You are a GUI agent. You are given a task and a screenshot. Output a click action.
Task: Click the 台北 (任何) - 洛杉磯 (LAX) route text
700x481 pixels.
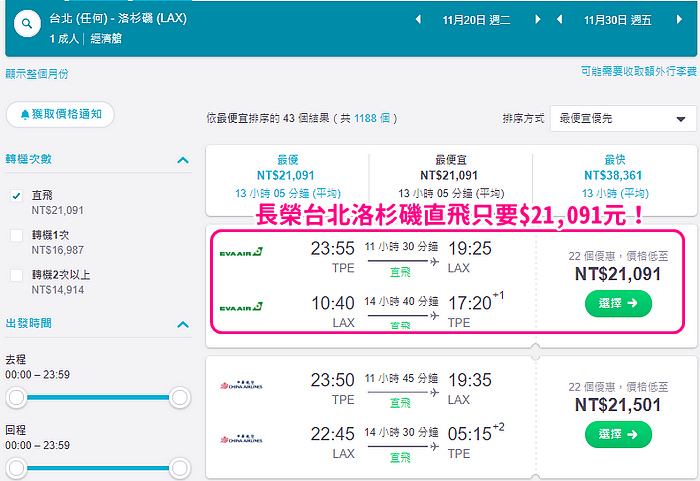[x=118, y=18]
